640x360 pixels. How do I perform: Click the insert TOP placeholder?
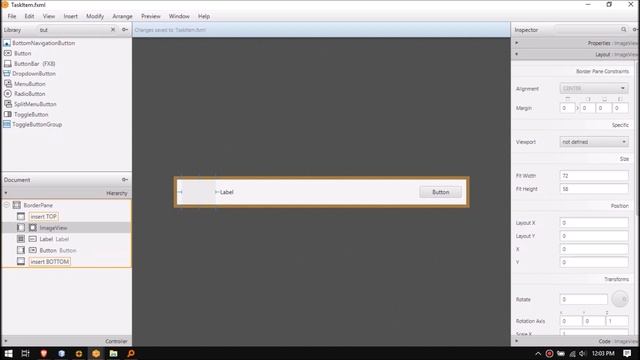tap(44, 216)
